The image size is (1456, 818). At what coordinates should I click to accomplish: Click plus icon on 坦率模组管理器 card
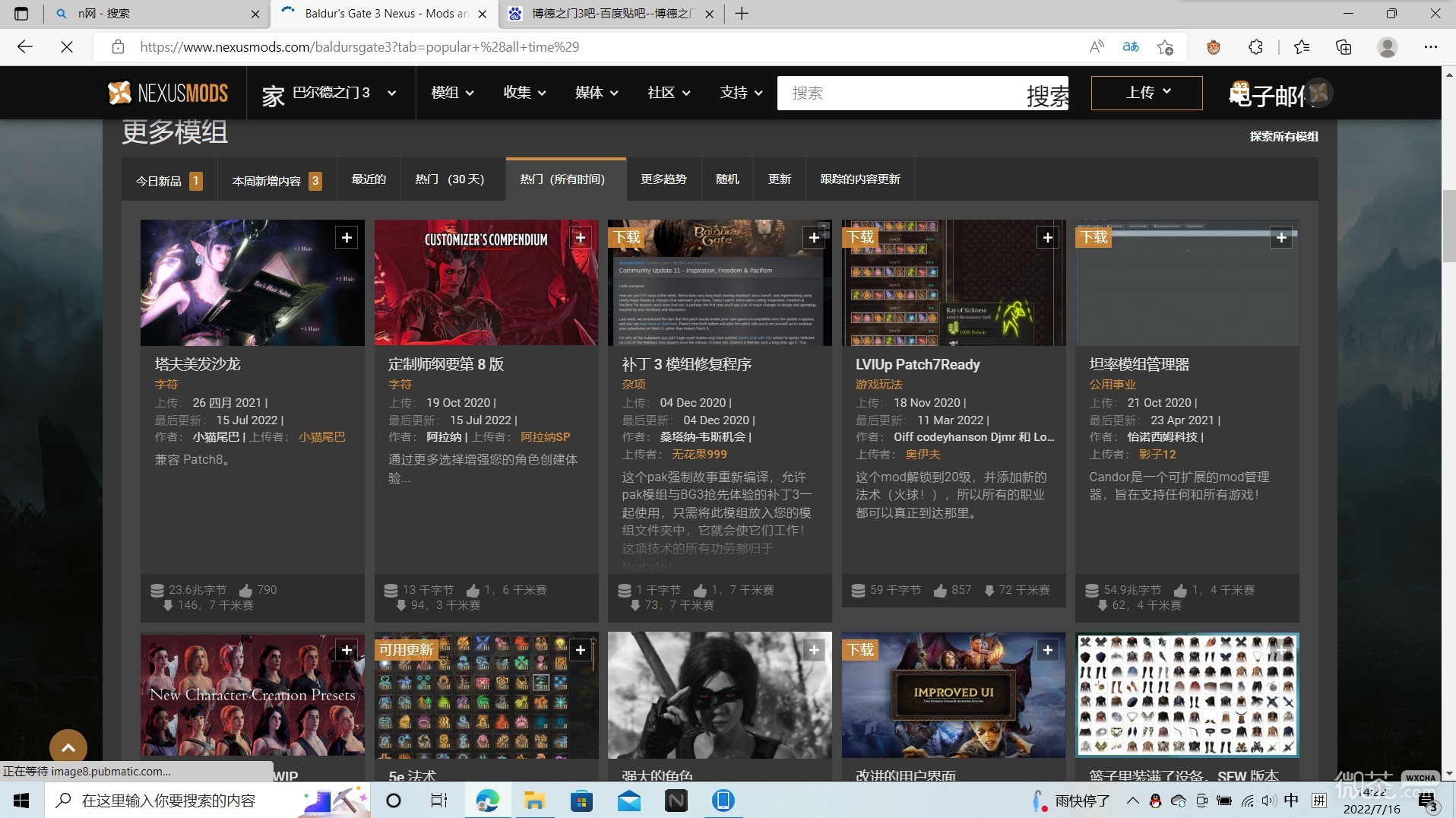[1281, 238]
